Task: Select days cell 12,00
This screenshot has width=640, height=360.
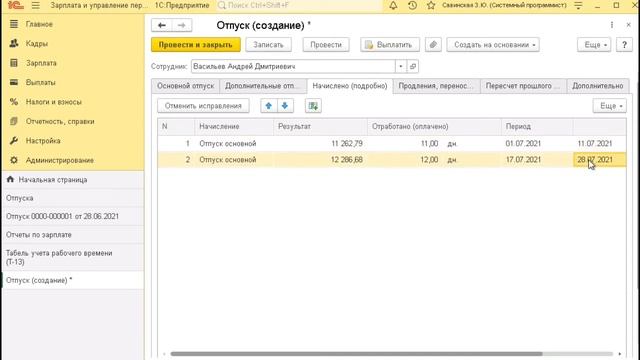Action: tap(429, 160)
